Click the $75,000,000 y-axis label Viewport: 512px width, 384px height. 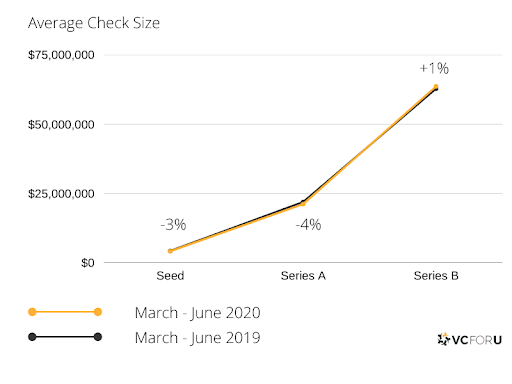61,55
